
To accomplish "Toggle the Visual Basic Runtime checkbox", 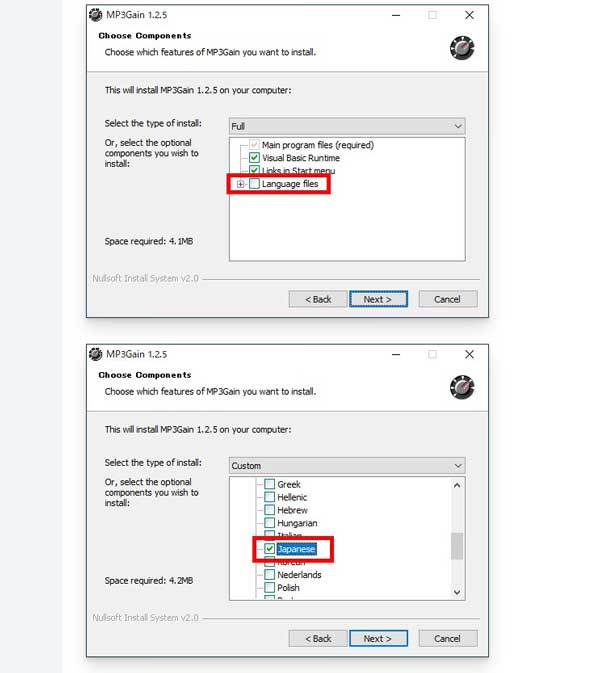I will (x=254, y=158).
